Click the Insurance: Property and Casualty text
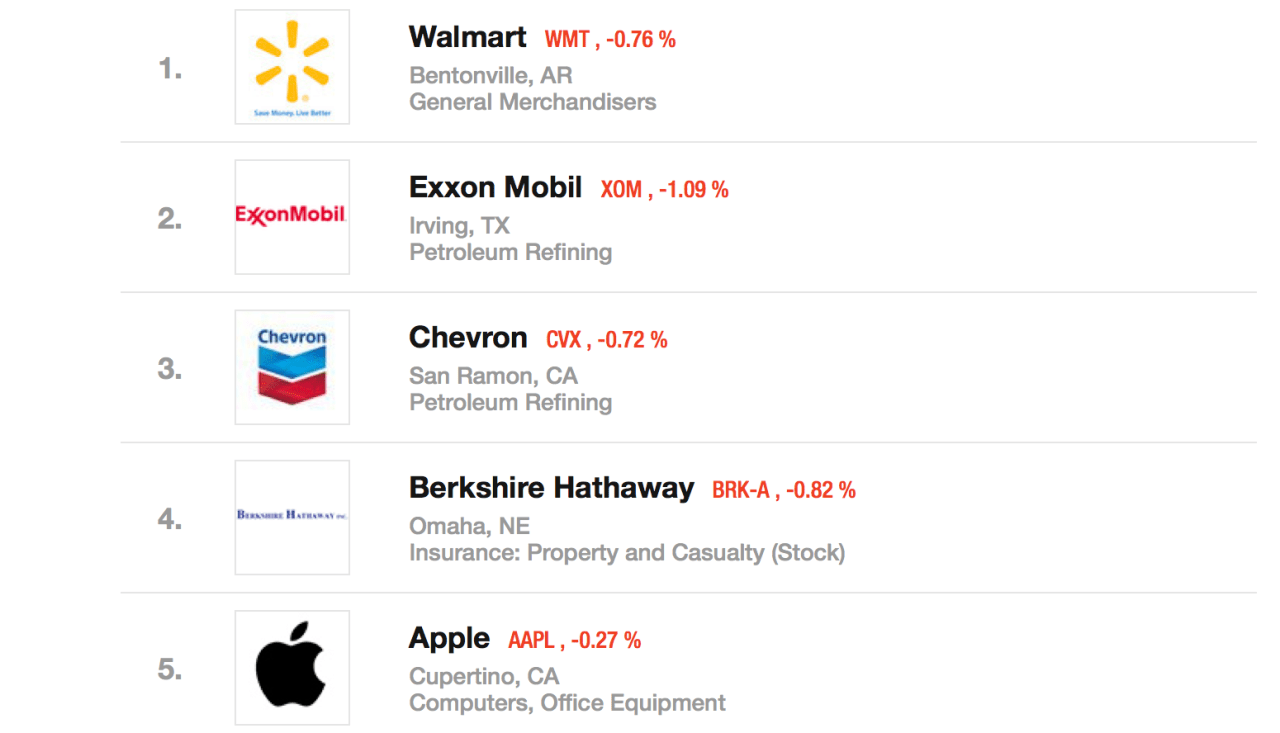The width and height of the screenshot is (1280, 733). [x=626, y=552]
